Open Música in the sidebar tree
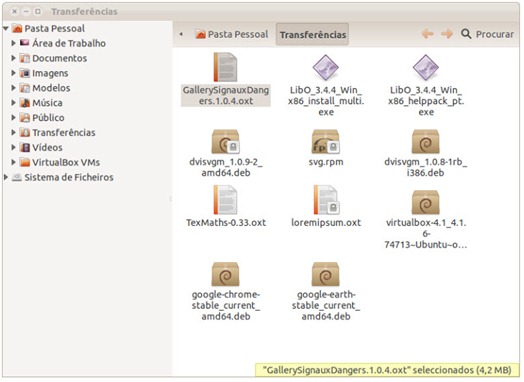 (47, 103)
